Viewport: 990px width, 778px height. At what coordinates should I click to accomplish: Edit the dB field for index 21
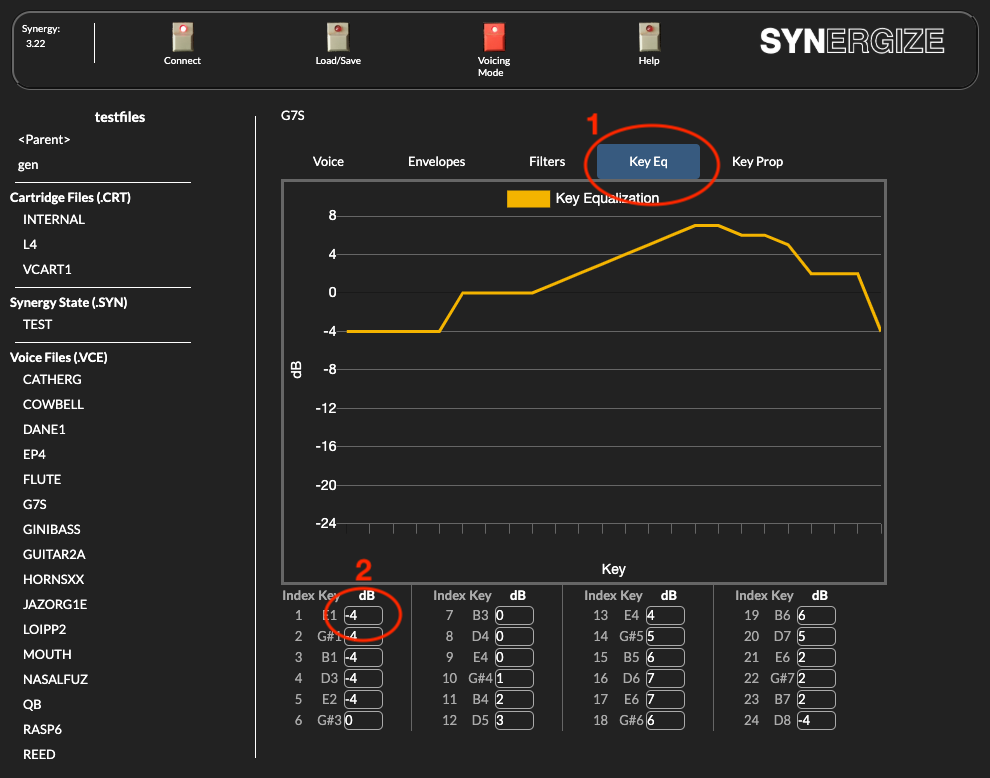816,657
